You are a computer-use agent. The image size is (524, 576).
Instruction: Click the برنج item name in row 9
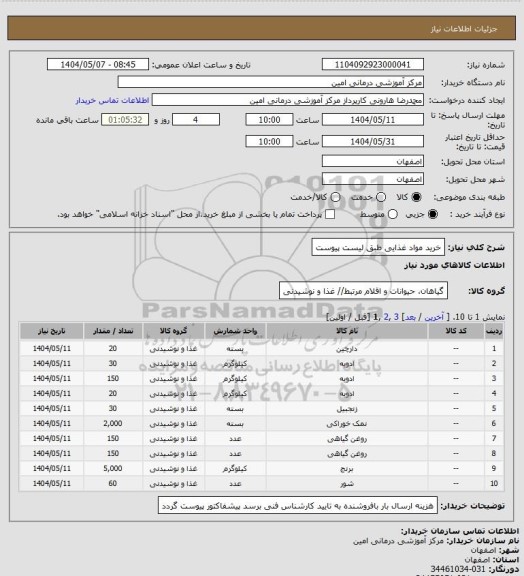click(347, 468)
